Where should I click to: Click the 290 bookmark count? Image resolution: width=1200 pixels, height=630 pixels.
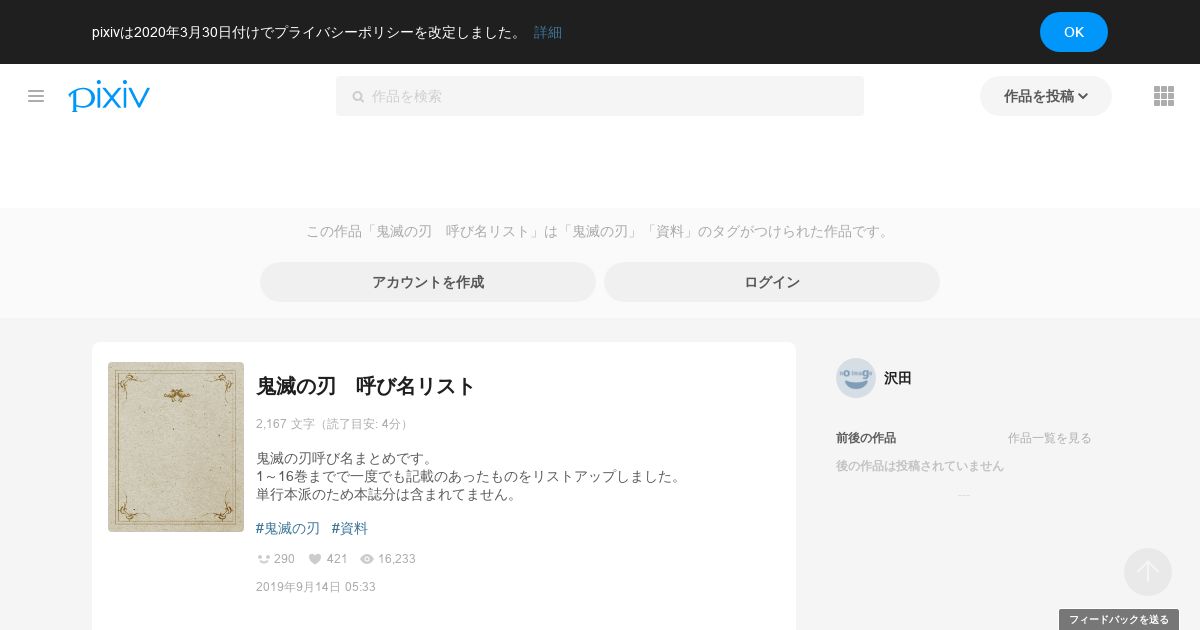coord(284,559)
